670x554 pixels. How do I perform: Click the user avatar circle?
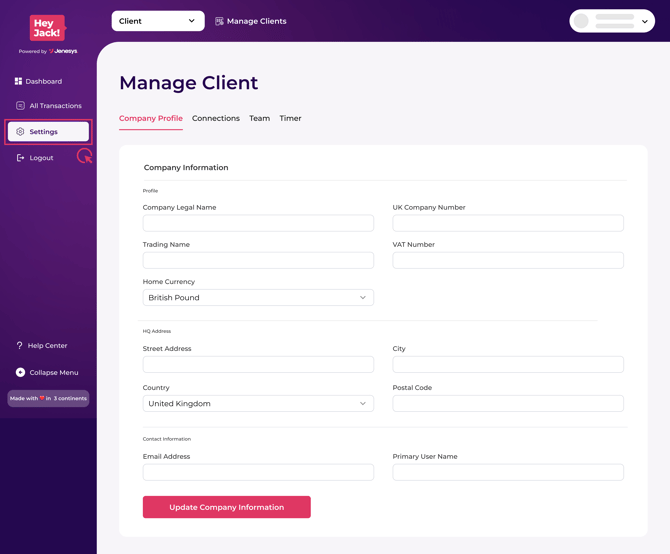pyautogui.click(x=581, y=21)
